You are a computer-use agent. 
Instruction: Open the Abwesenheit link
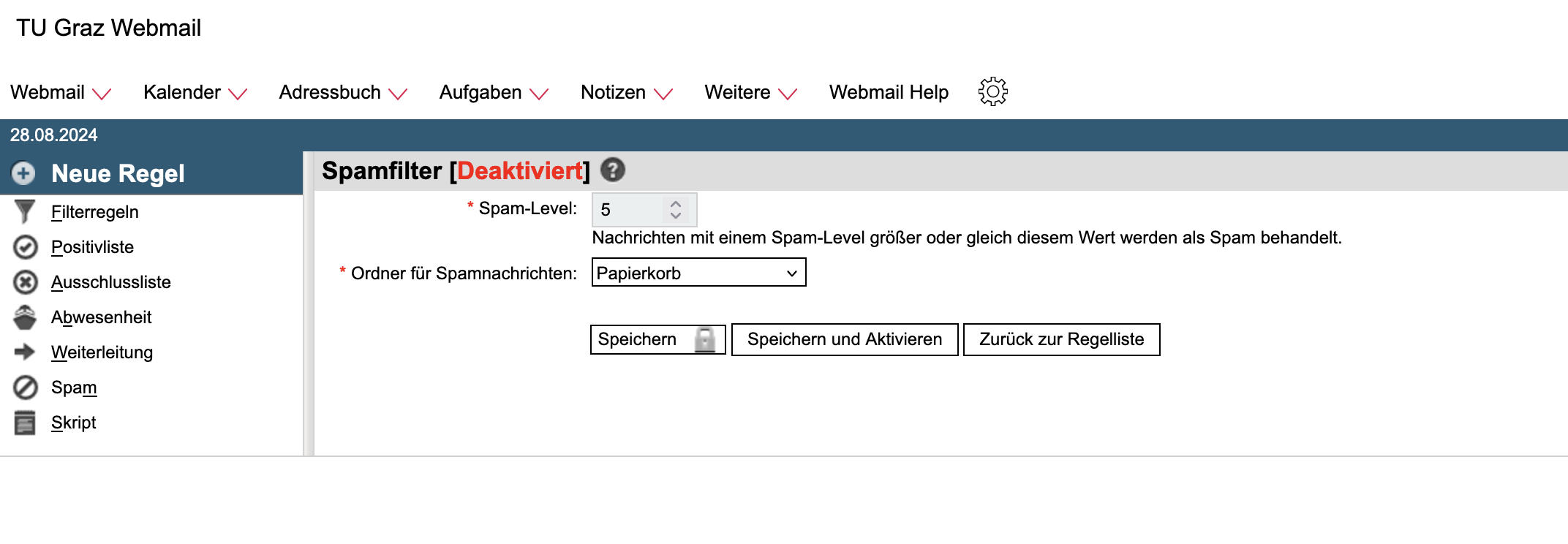[x=102, y=317]
